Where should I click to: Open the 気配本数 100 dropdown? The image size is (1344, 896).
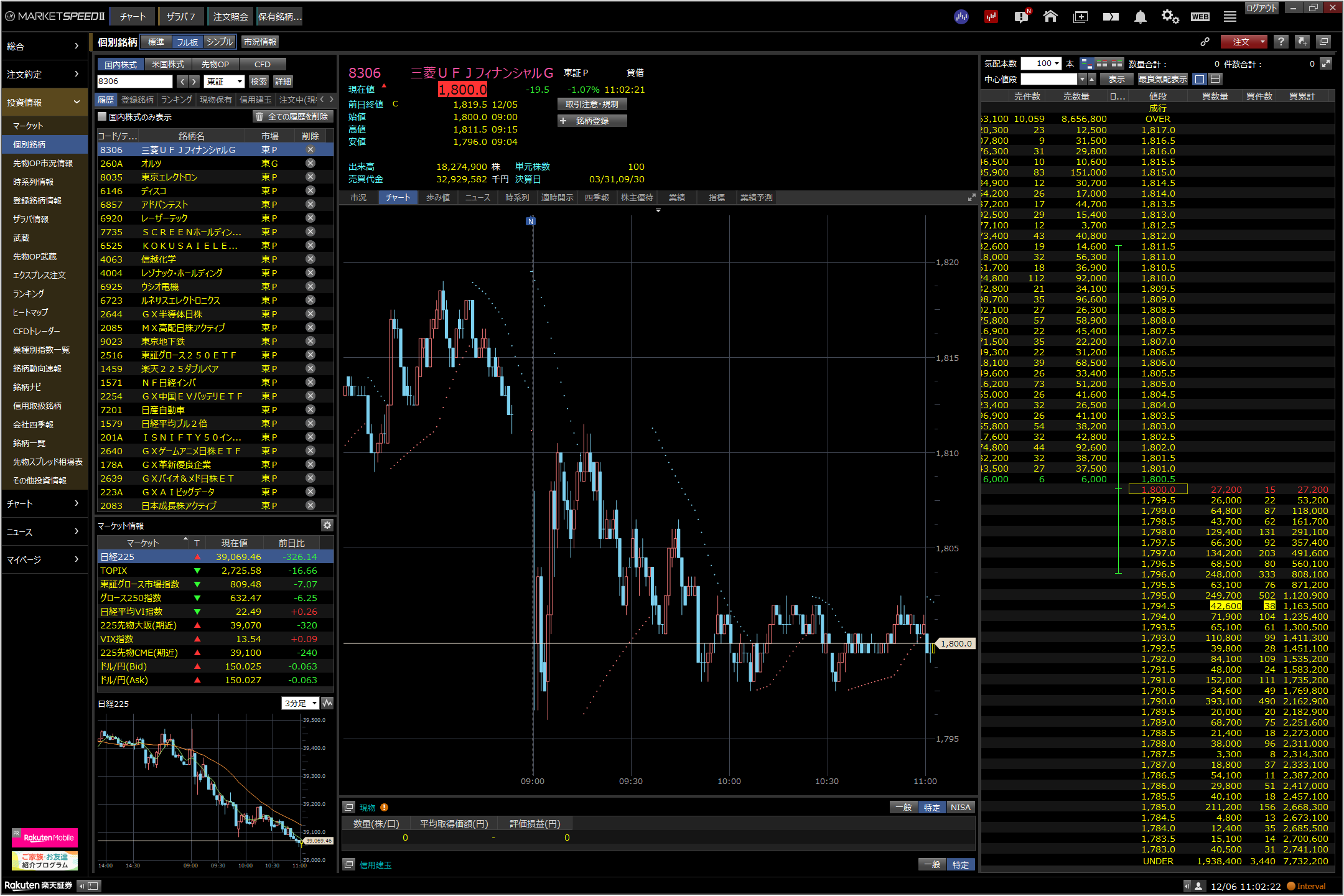1048,63
